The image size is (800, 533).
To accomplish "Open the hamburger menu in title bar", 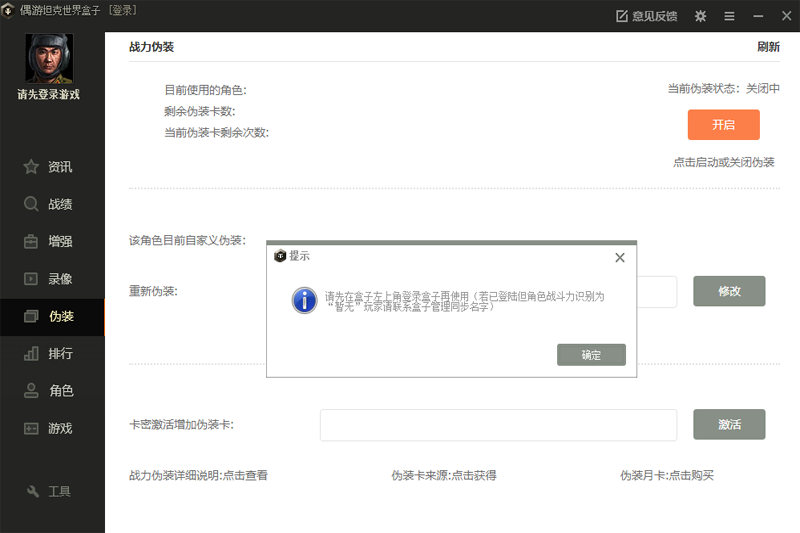I will click(729, 16).
